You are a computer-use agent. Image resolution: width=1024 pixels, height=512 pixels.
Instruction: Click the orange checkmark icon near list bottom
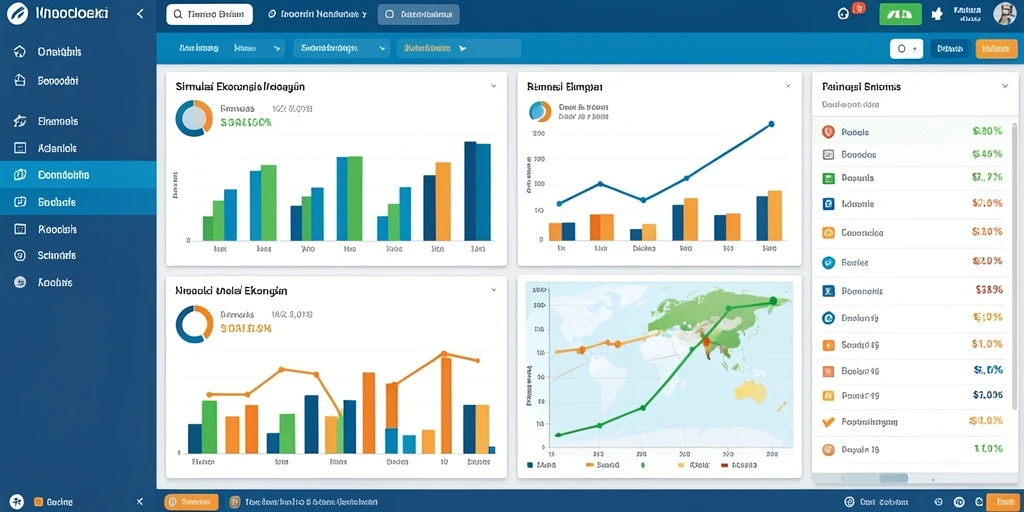pos(828,422)
